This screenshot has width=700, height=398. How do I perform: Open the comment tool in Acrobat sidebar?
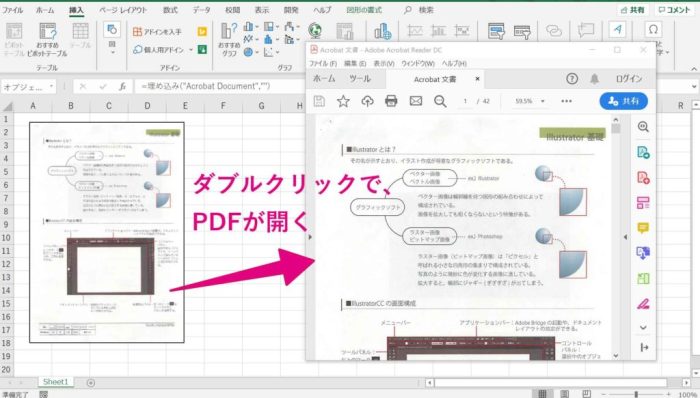tap(643, 228)
